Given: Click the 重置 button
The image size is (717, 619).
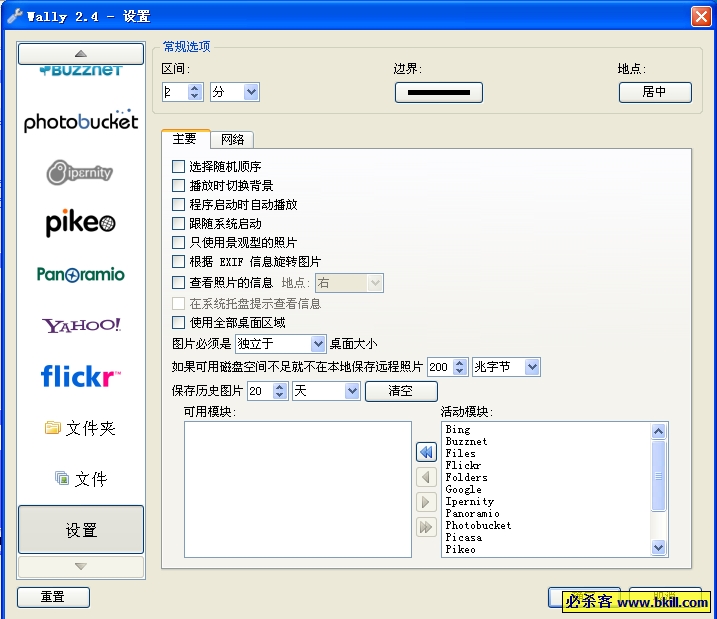Looking at the screenshot, I should tap(53, 597).
